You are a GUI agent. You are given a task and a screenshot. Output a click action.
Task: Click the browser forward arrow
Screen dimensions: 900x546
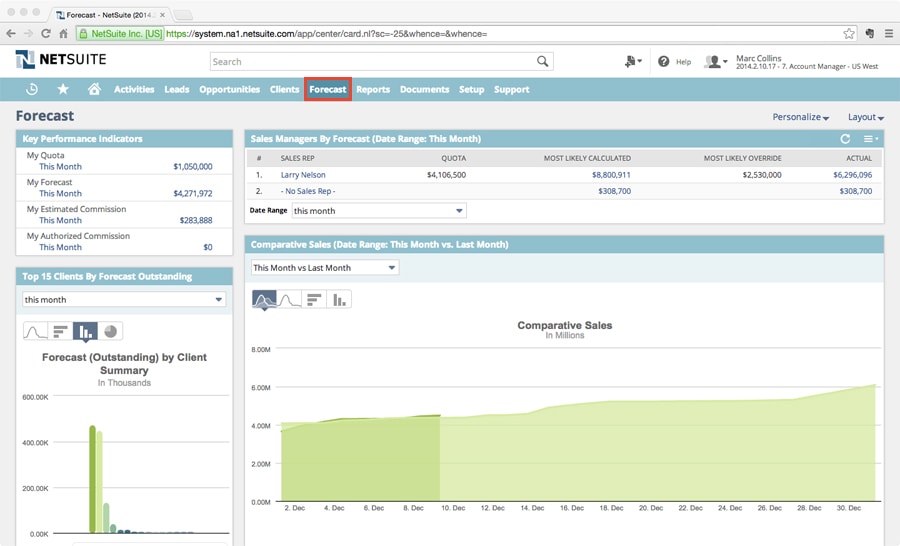click(28, 34)
